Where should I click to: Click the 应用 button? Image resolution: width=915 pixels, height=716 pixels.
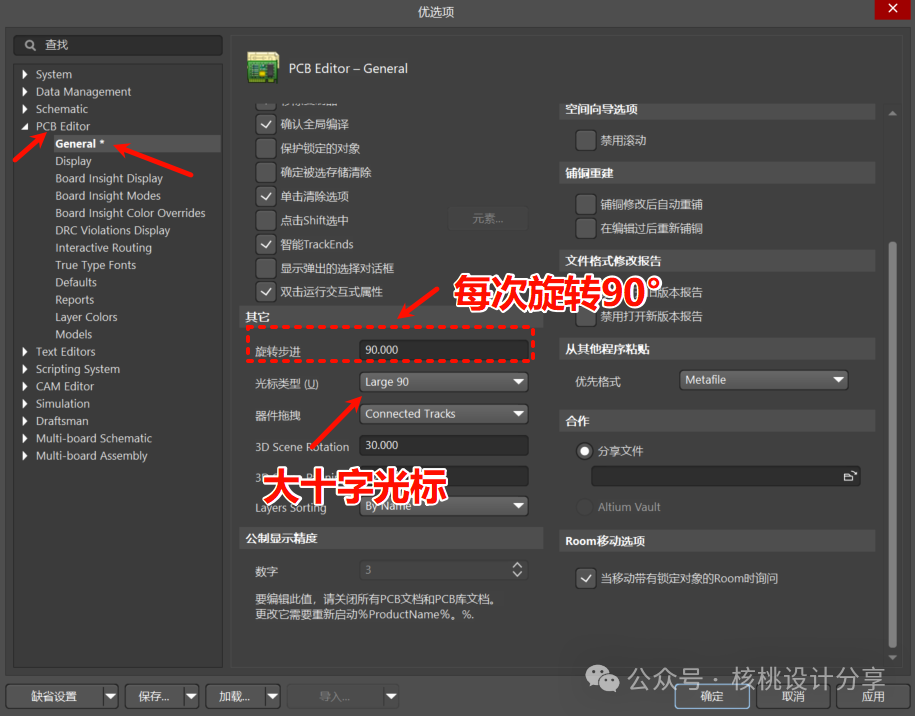coord(872,696)
